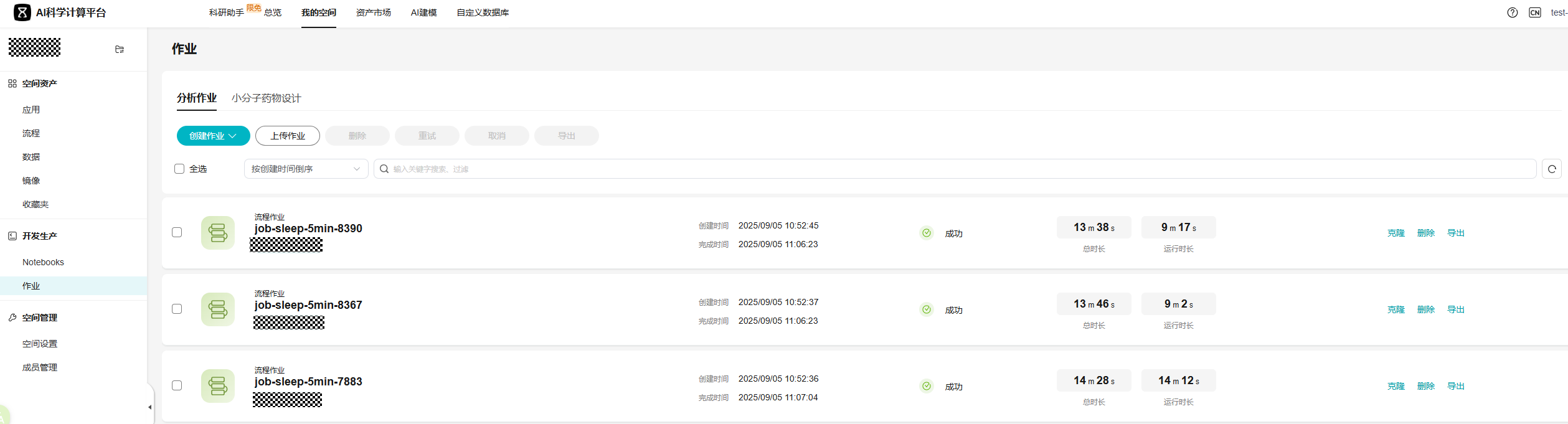Check the box for job-sleep-5min-8367
The height and width of the screenshot is (424, 1568).
(x=177, y=309)
